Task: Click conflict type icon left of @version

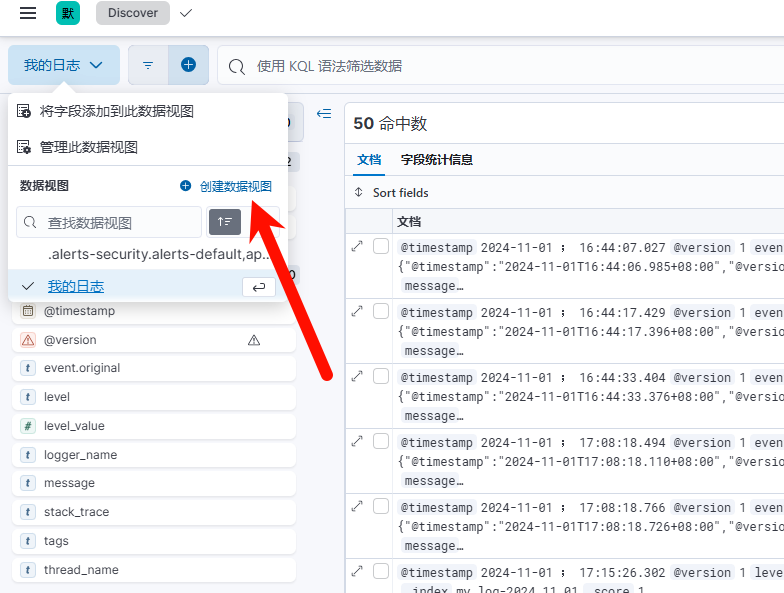Action: (28, 340)
